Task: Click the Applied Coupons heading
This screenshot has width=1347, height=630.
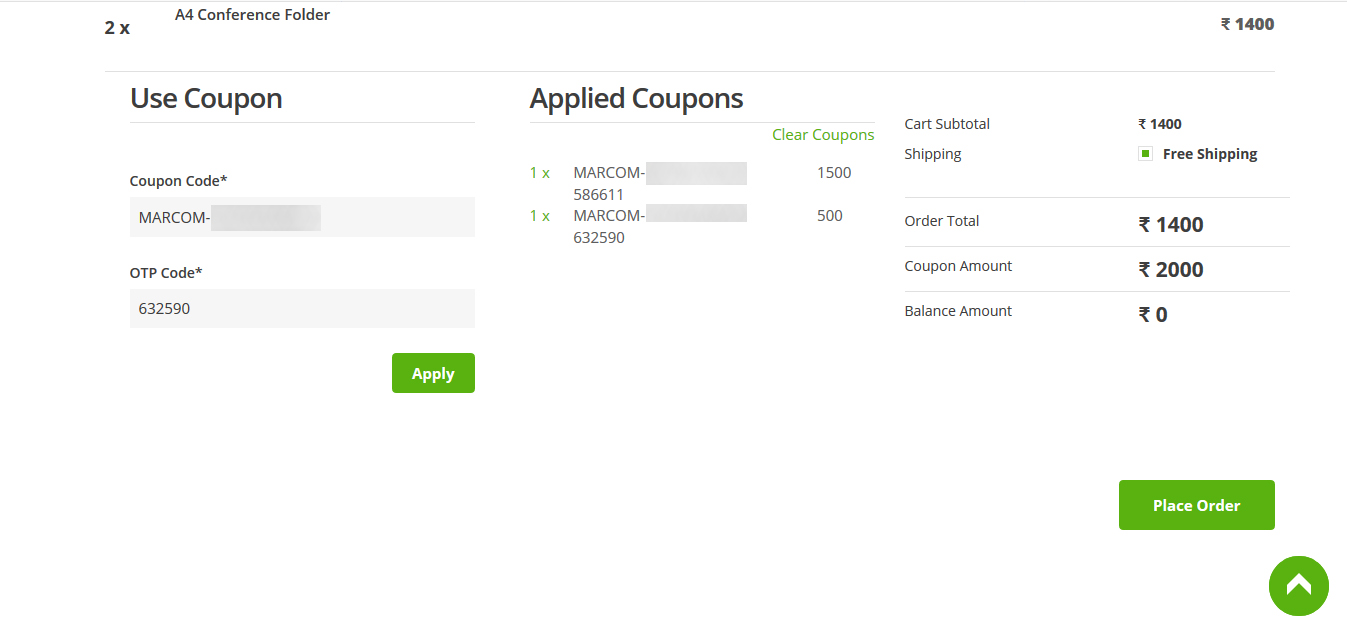Action: pyautogui.click(x=636, y=98)
